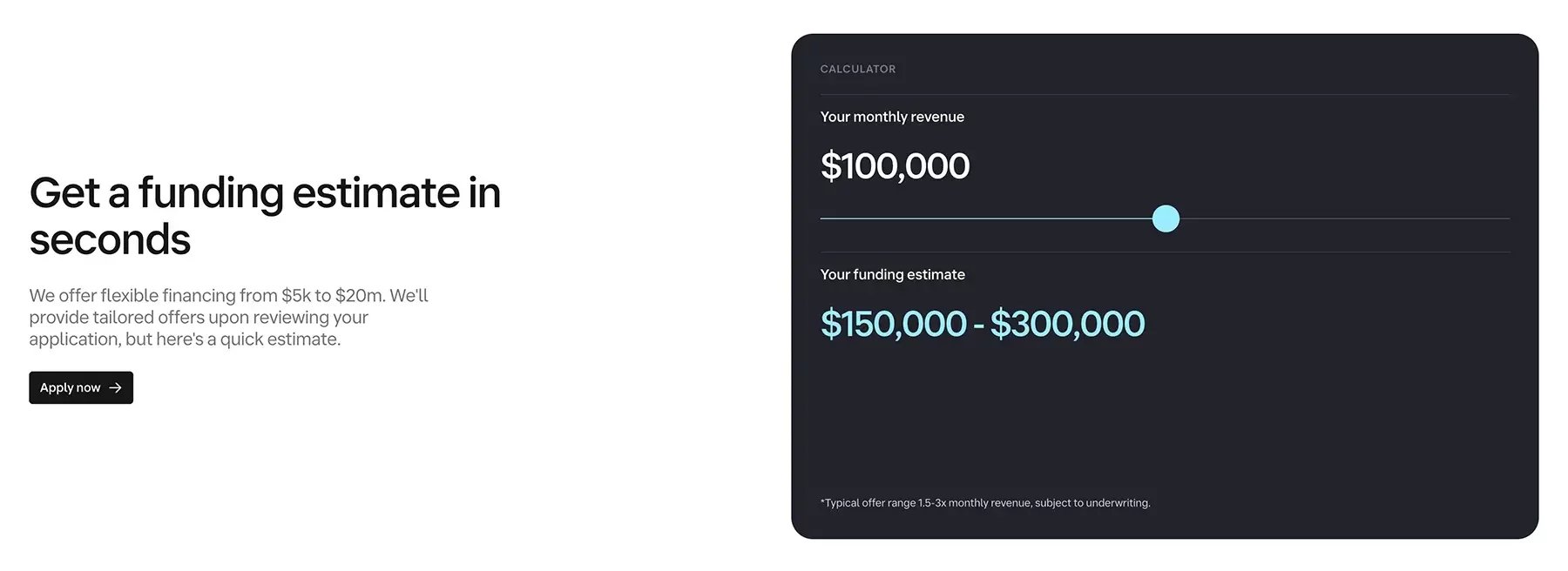Click the Apply now button

click(81, 387)
